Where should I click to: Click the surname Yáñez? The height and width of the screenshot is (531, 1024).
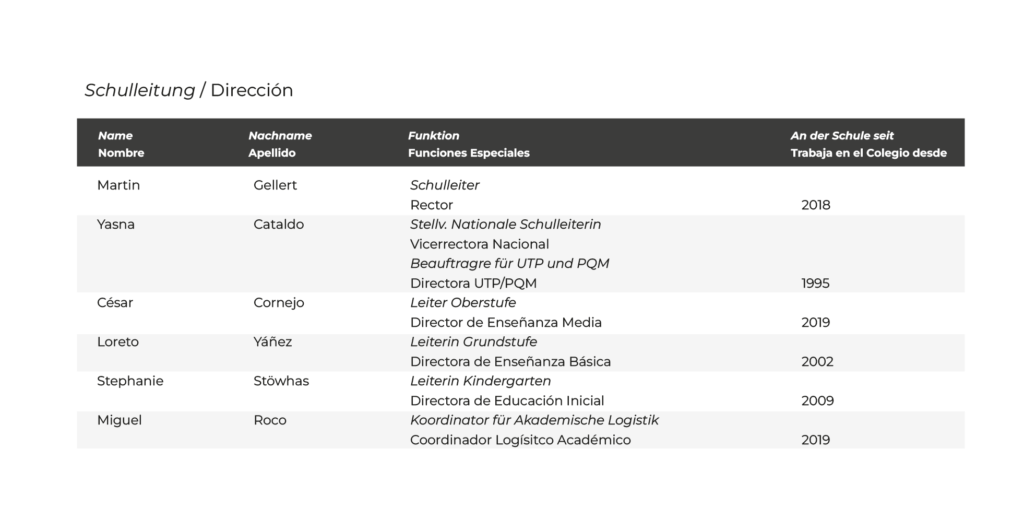274,341
